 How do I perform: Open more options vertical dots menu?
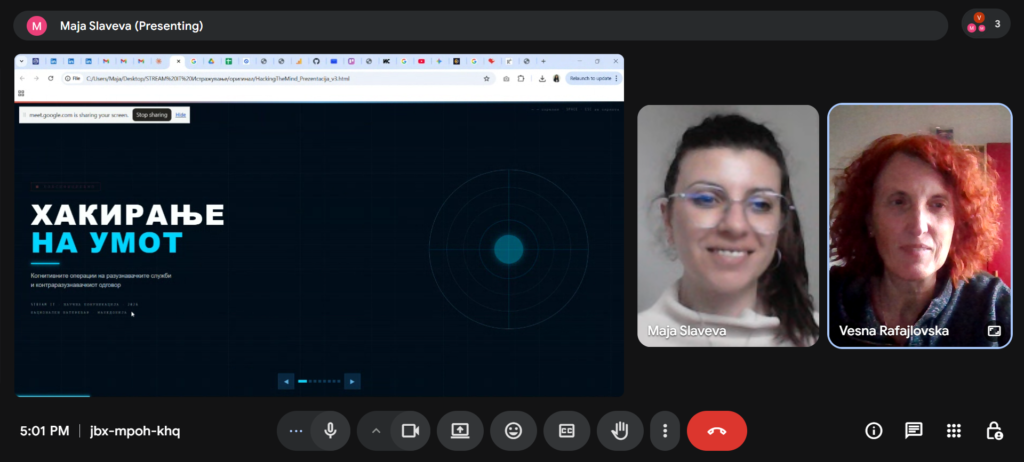pos(665,431)
